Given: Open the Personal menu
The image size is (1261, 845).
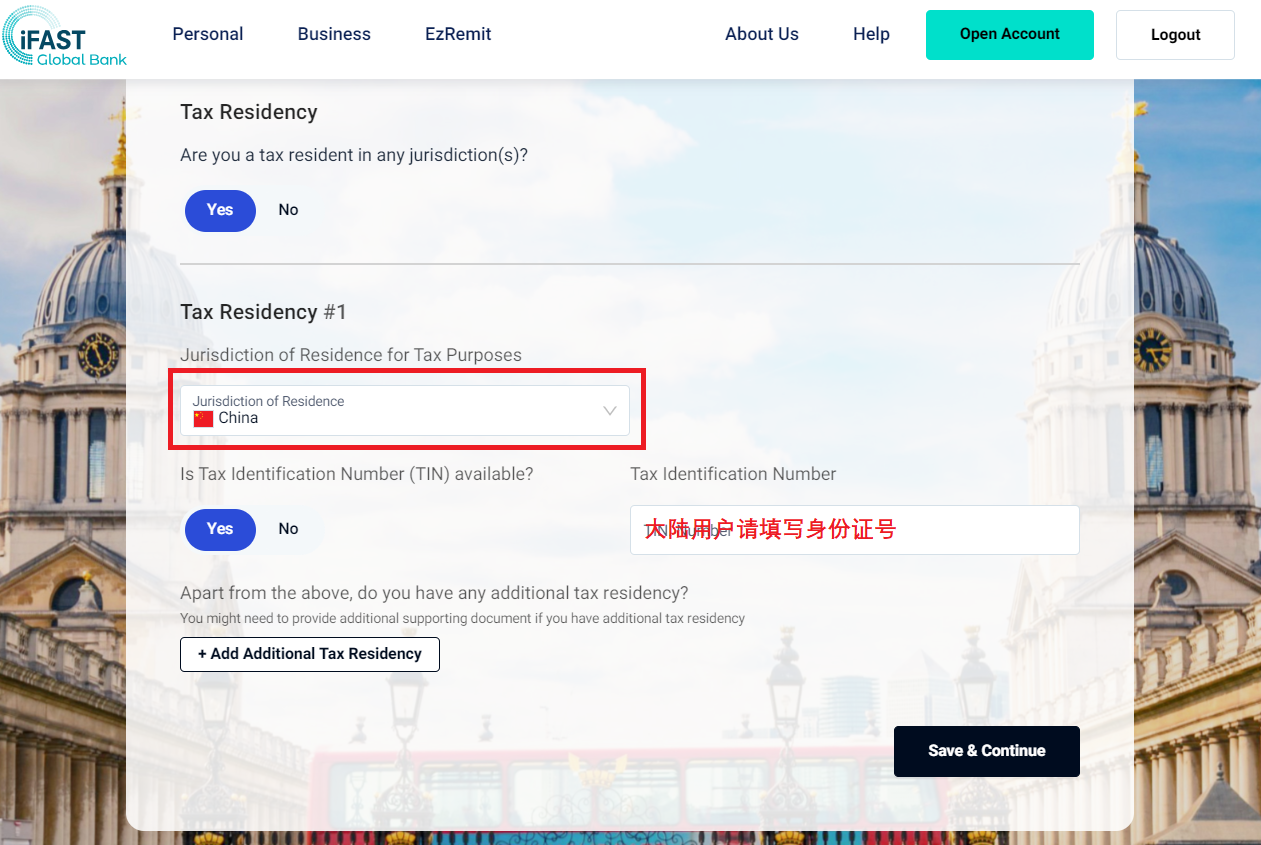Looking at the screenshot, I should [208, 34].
